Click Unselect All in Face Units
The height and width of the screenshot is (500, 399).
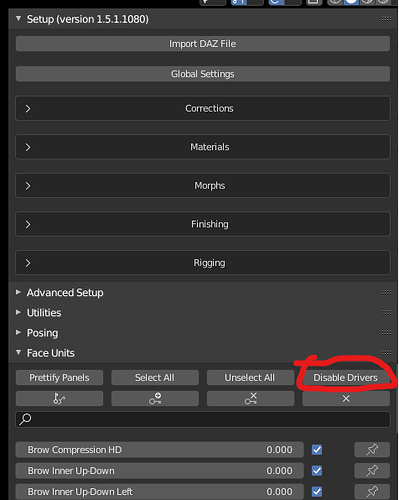click(x=250, y=378)
